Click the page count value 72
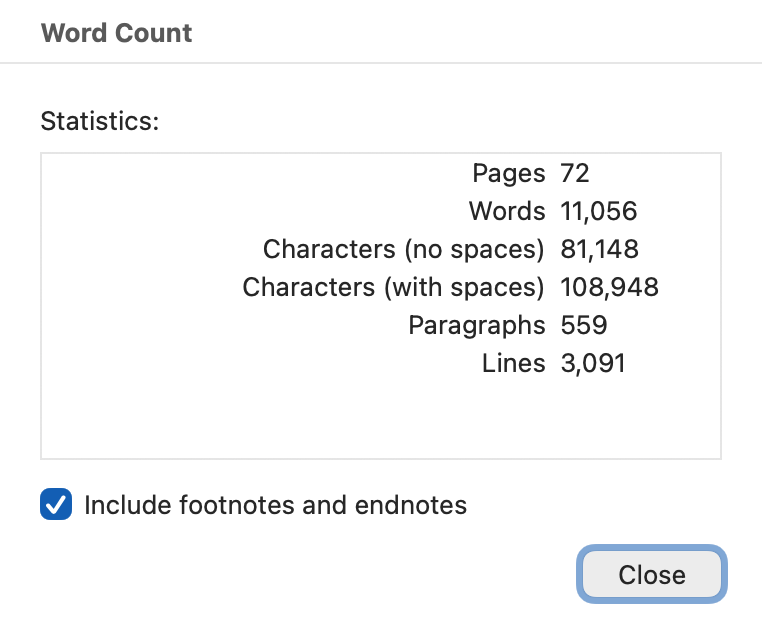Viewport: 762px width, 636px height. coord(575,173)
